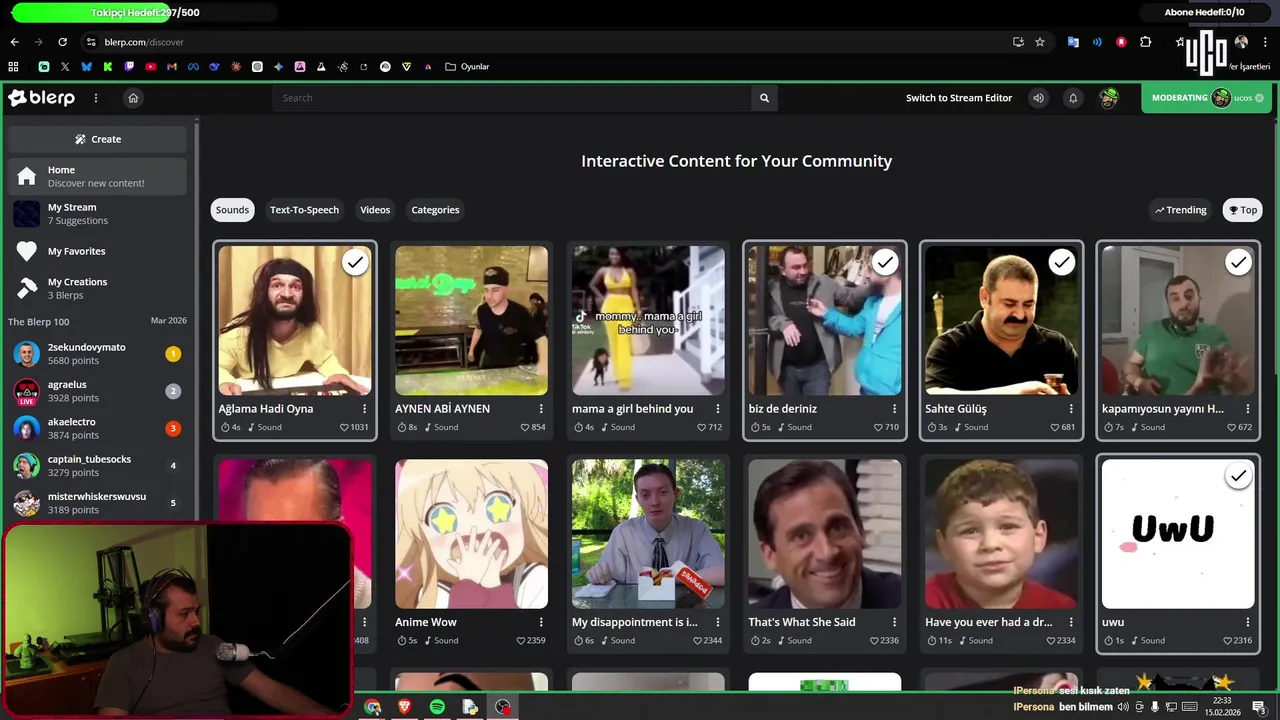Open agraelus leaderboard entry
Image resolution: width=1280 pixels, height=720 pixels.
(x=97, y=391)
